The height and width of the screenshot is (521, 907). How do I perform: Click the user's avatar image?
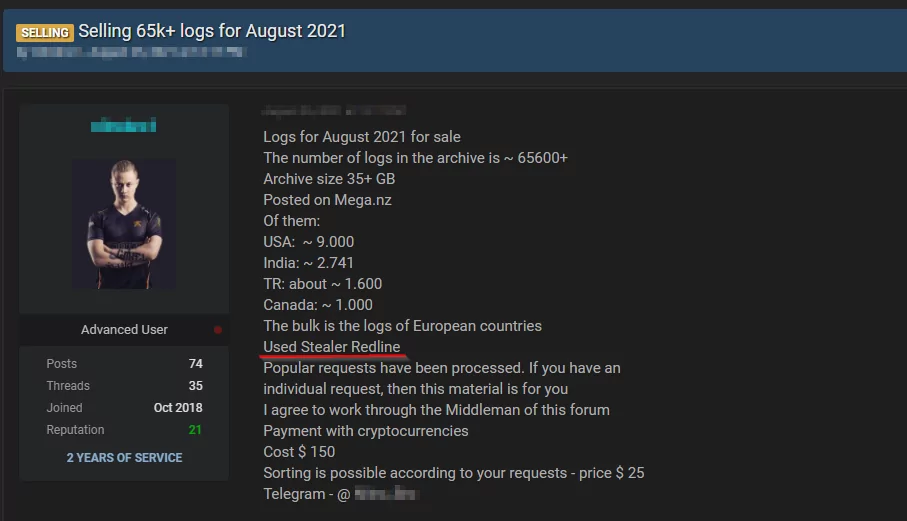click(x=124, y=224)
